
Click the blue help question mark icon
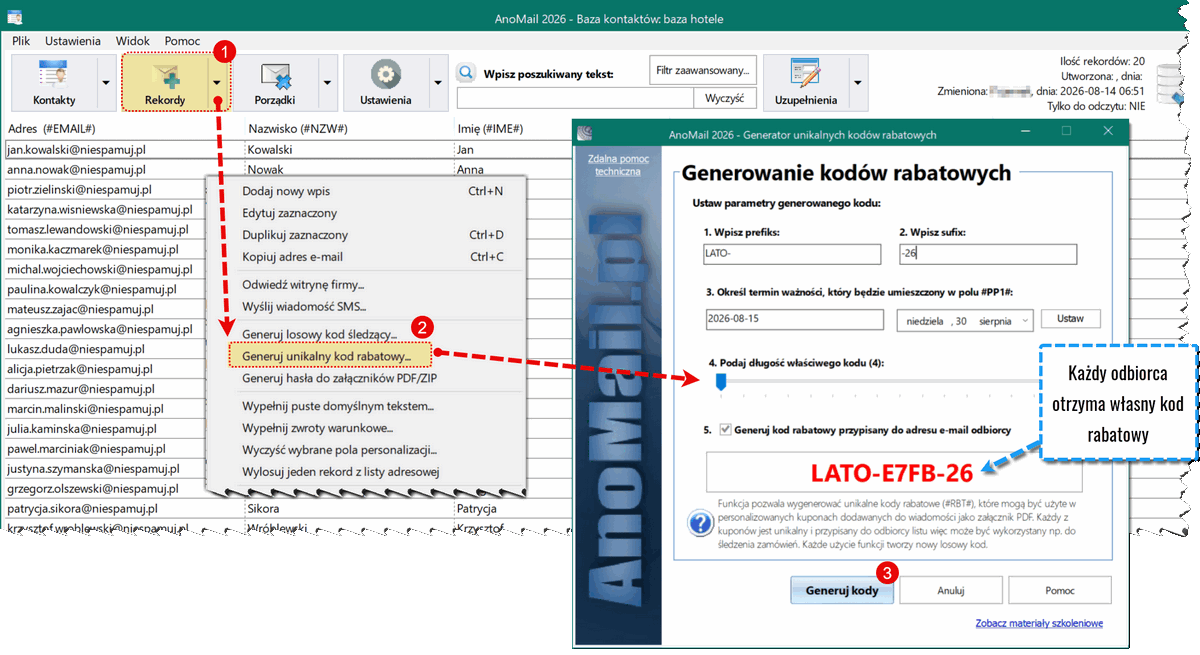700,522
